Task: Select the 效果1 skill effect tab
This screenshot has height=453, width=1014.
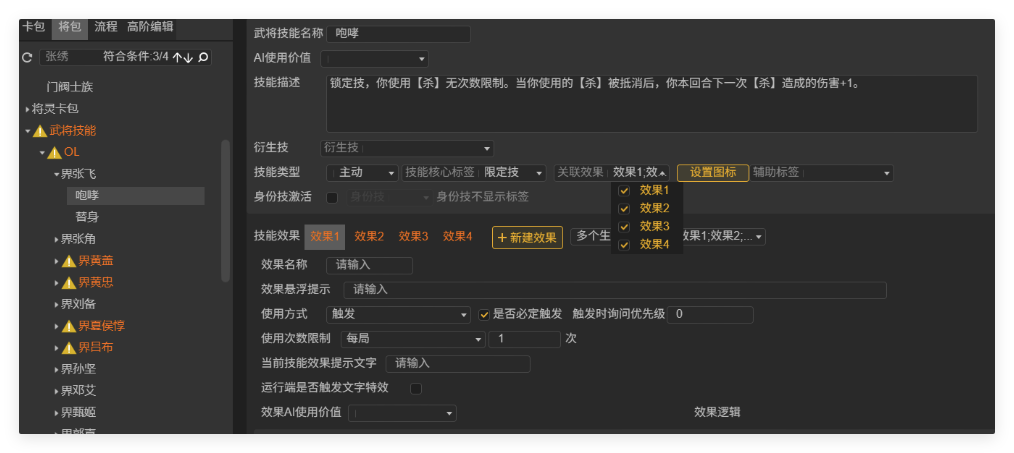Action: [325, 237]
